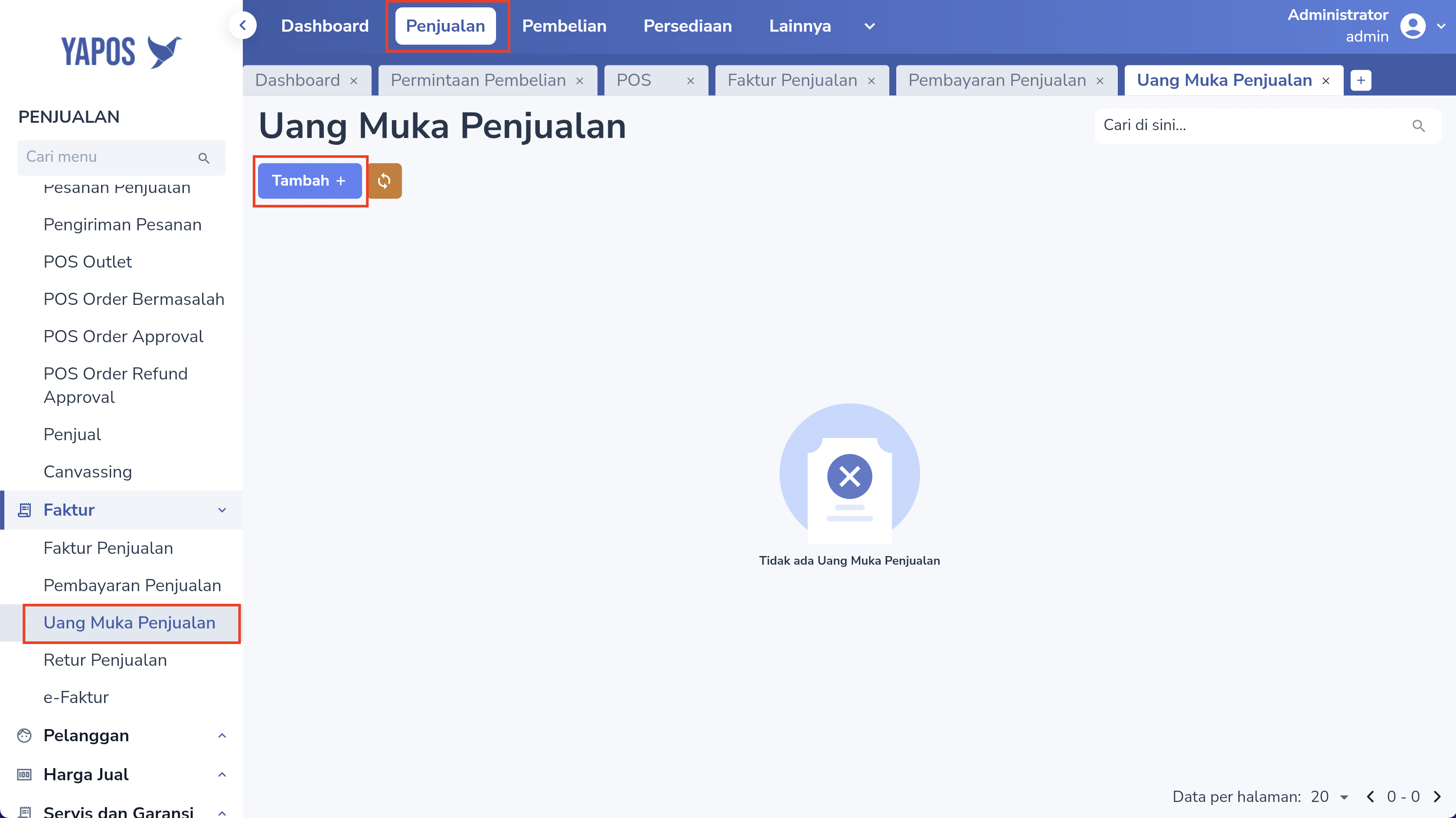Open POS Order Bermasalah in sidebar

point(134,299)
